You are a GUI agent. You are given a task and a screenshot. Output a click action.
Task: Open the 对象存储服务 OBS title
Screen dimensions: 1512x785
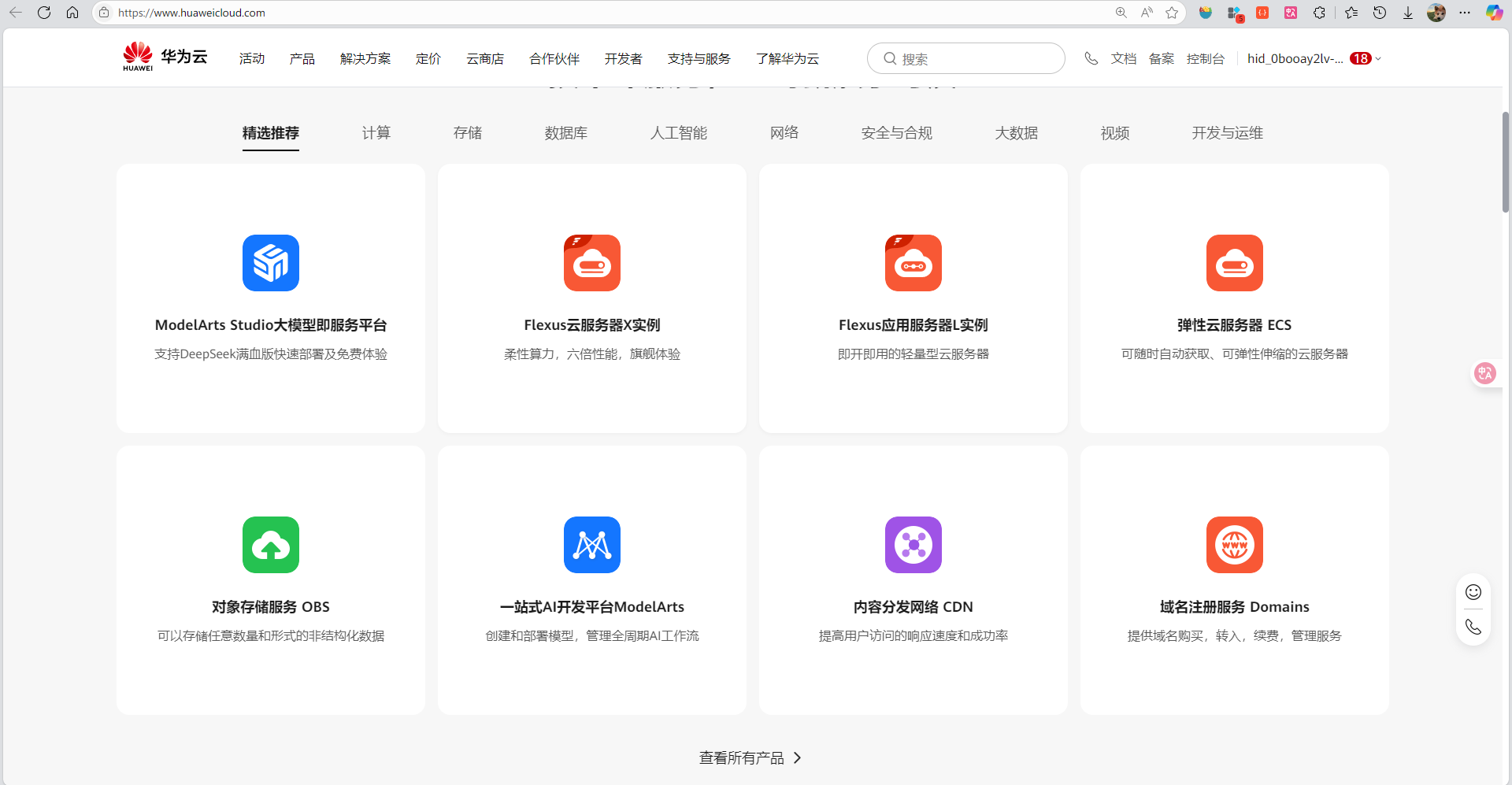click(271, 606)
